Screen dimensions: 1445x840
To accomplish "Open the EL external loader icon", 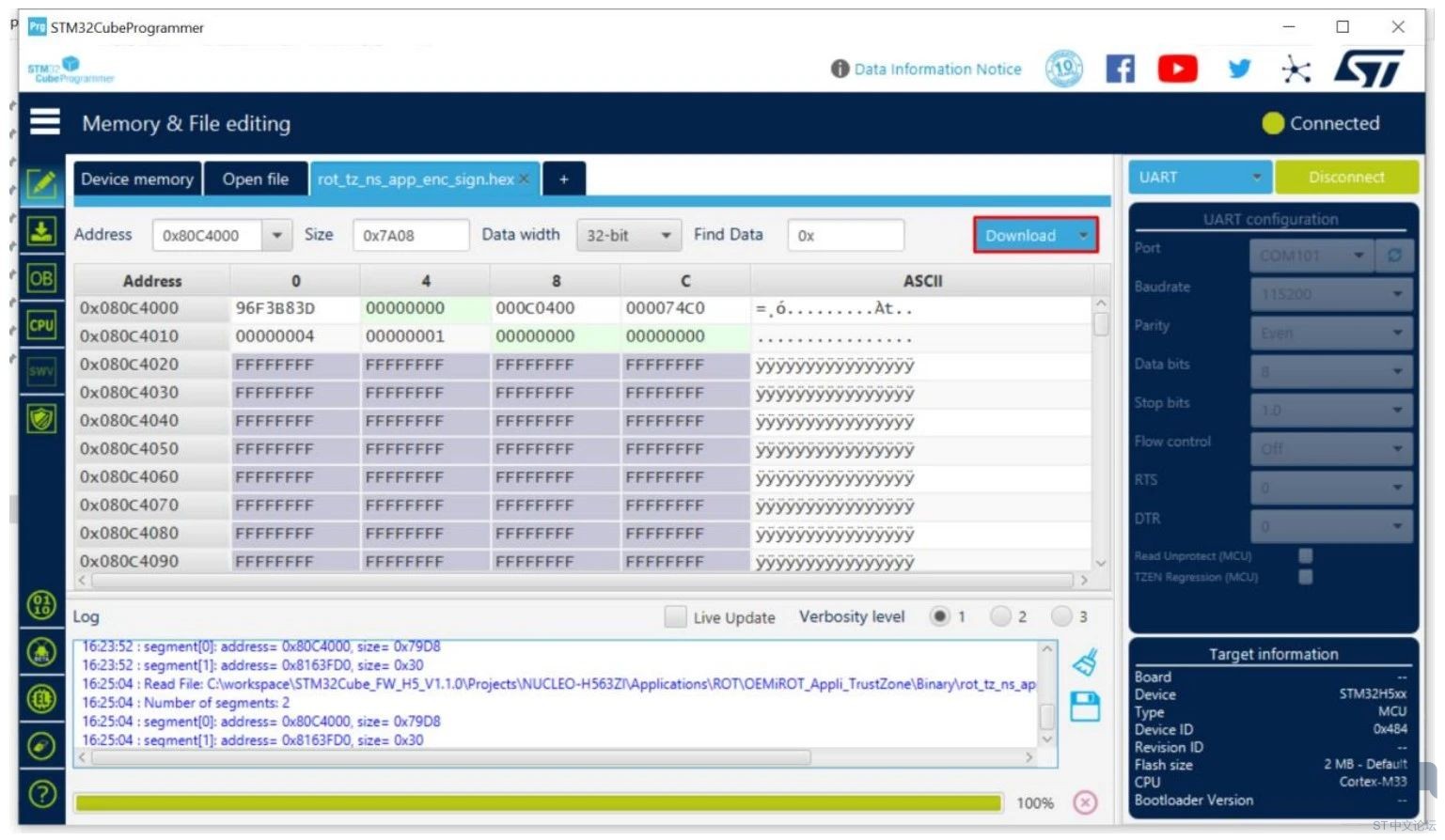I will coord(42,699).
